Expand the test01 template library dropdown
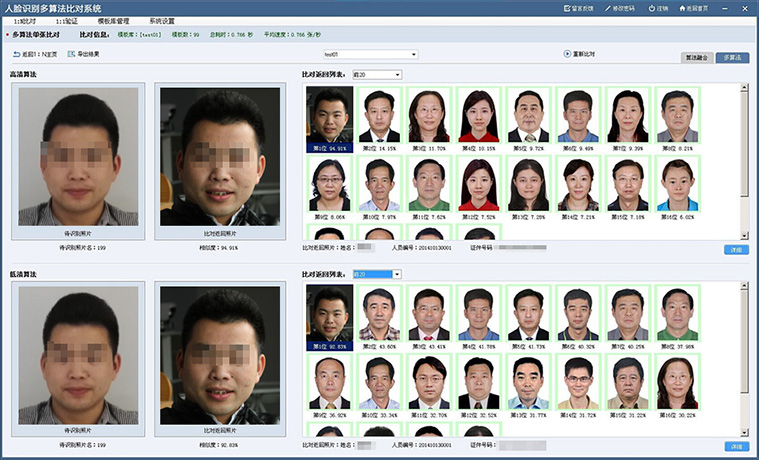The height and width of the screenshot is (460, 759). tap(413, 54)
